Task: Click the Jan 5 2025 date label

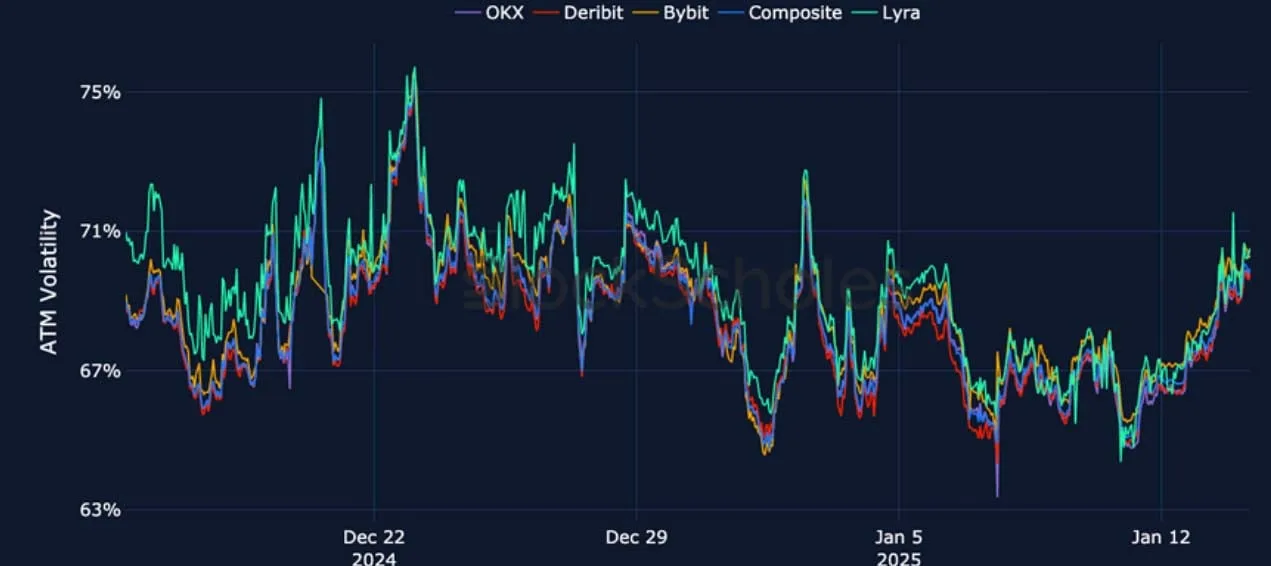Action: [x=898, y=547]
